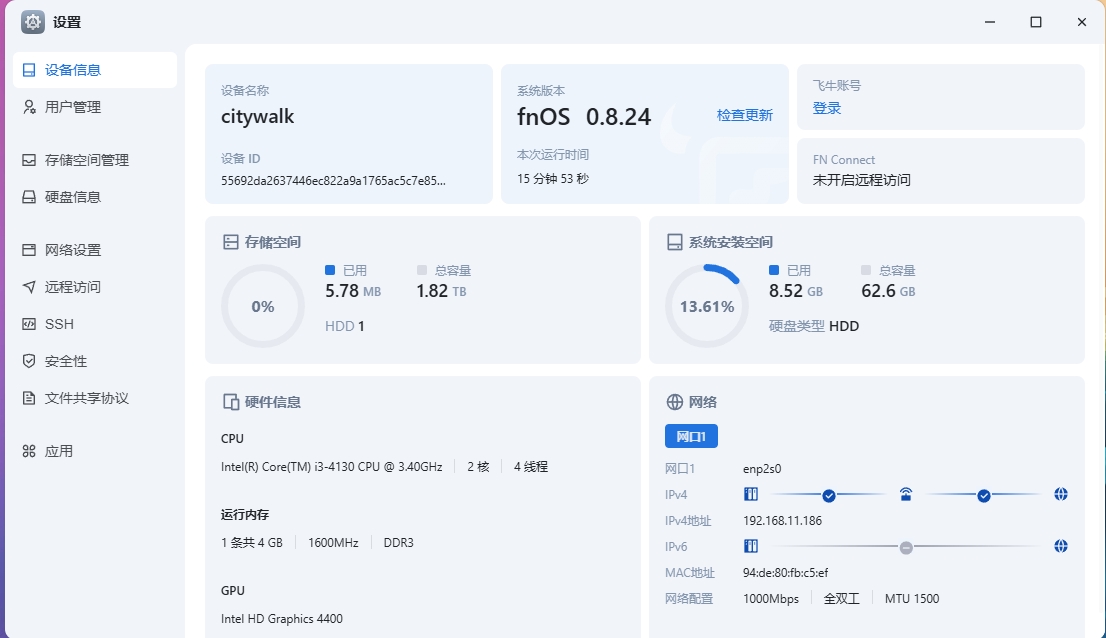The width and height of the screenshot is (1106, 638).
Task: Click the 应用 grid icon
Action: (x=29, y=451)
